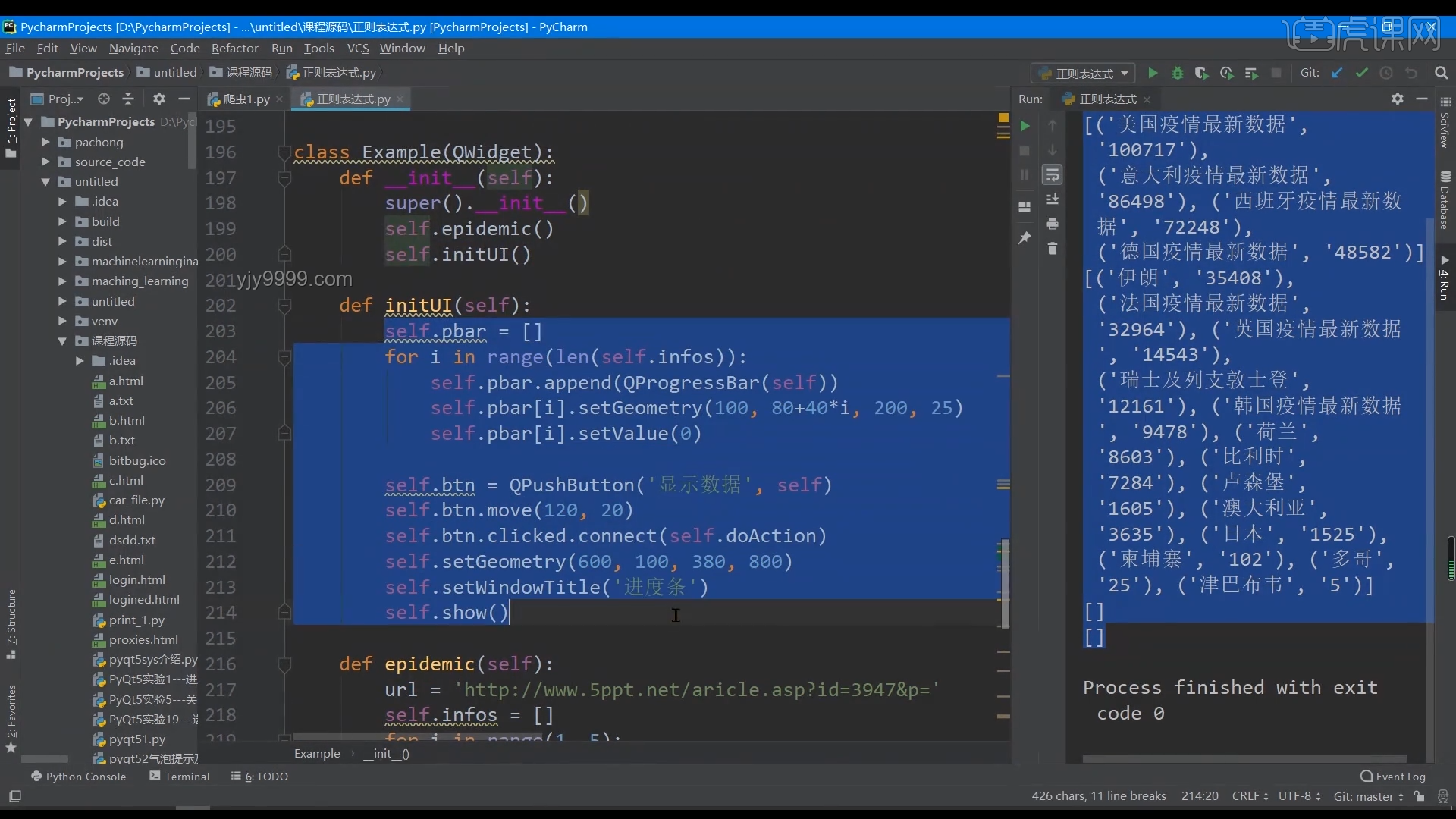The height and width of the screenshot is (819, 1456).
Task: Toggle soft-wrap in Run console
Action: [x=1053, y=175]
